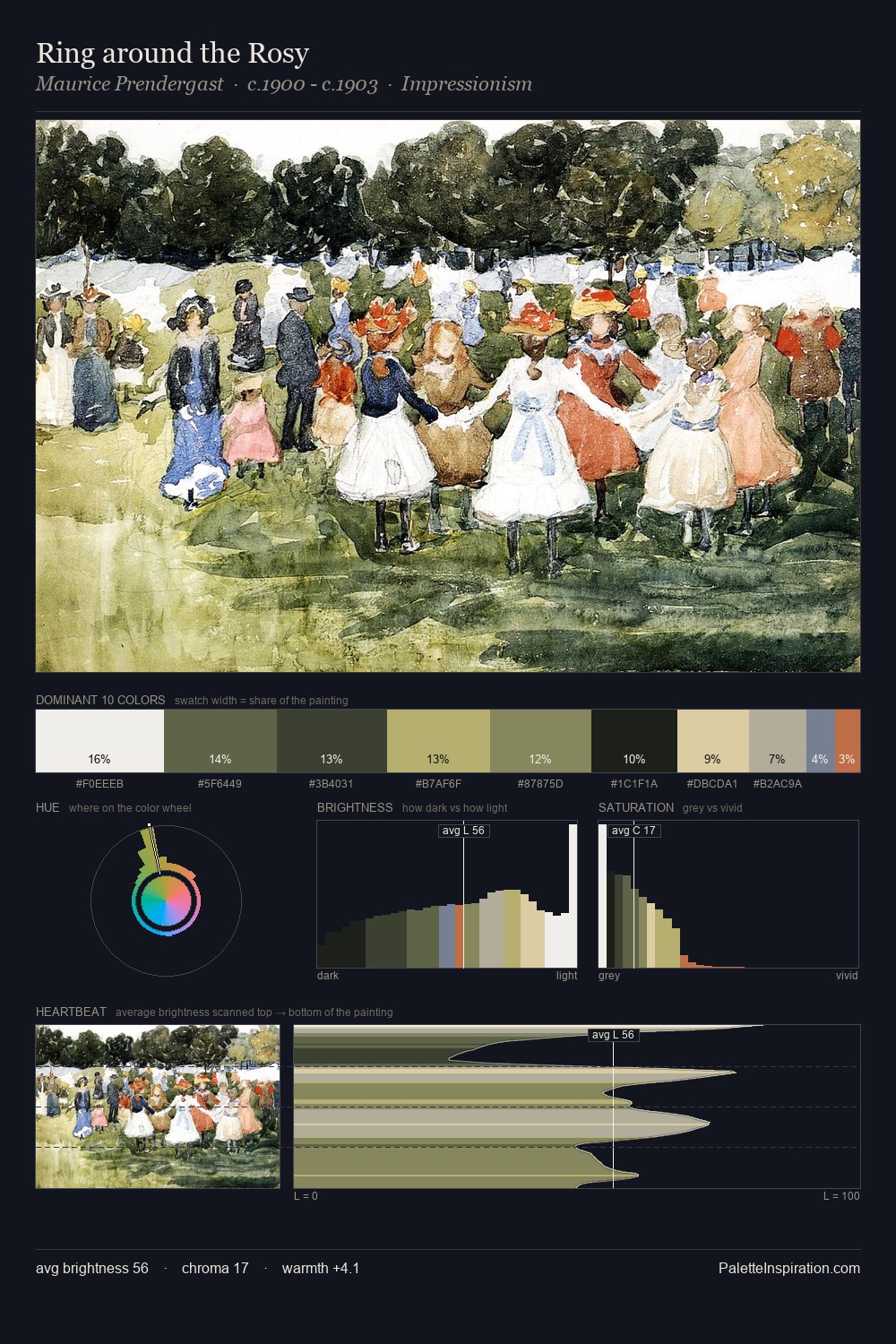Click hex code label "#3B4031"

pos(332,783)
